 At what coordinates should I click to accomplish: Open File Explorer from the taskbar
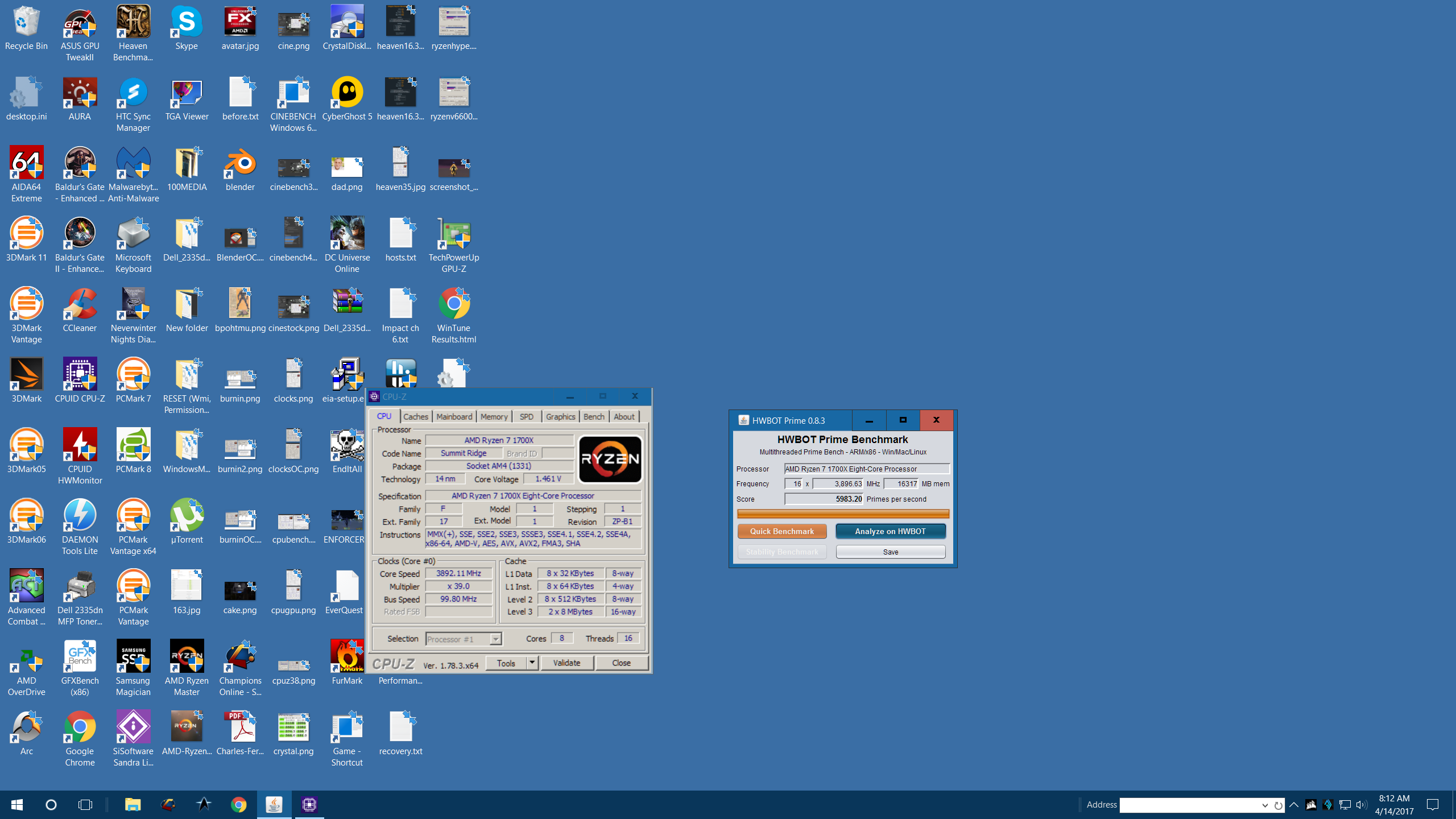(x=133, y=805)
